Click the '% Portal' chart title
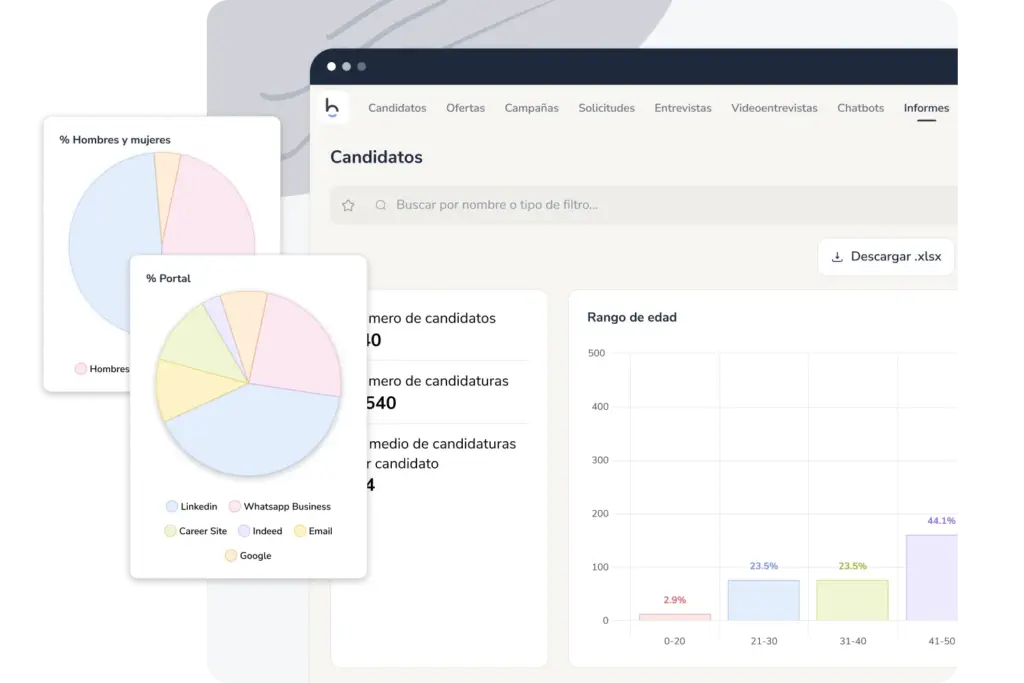 (x=168, y=278)
